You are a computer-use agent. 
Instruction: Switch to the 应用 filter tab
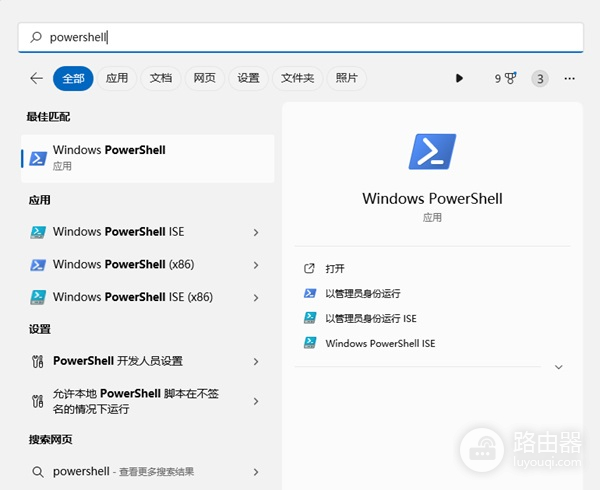click(117, 78)
